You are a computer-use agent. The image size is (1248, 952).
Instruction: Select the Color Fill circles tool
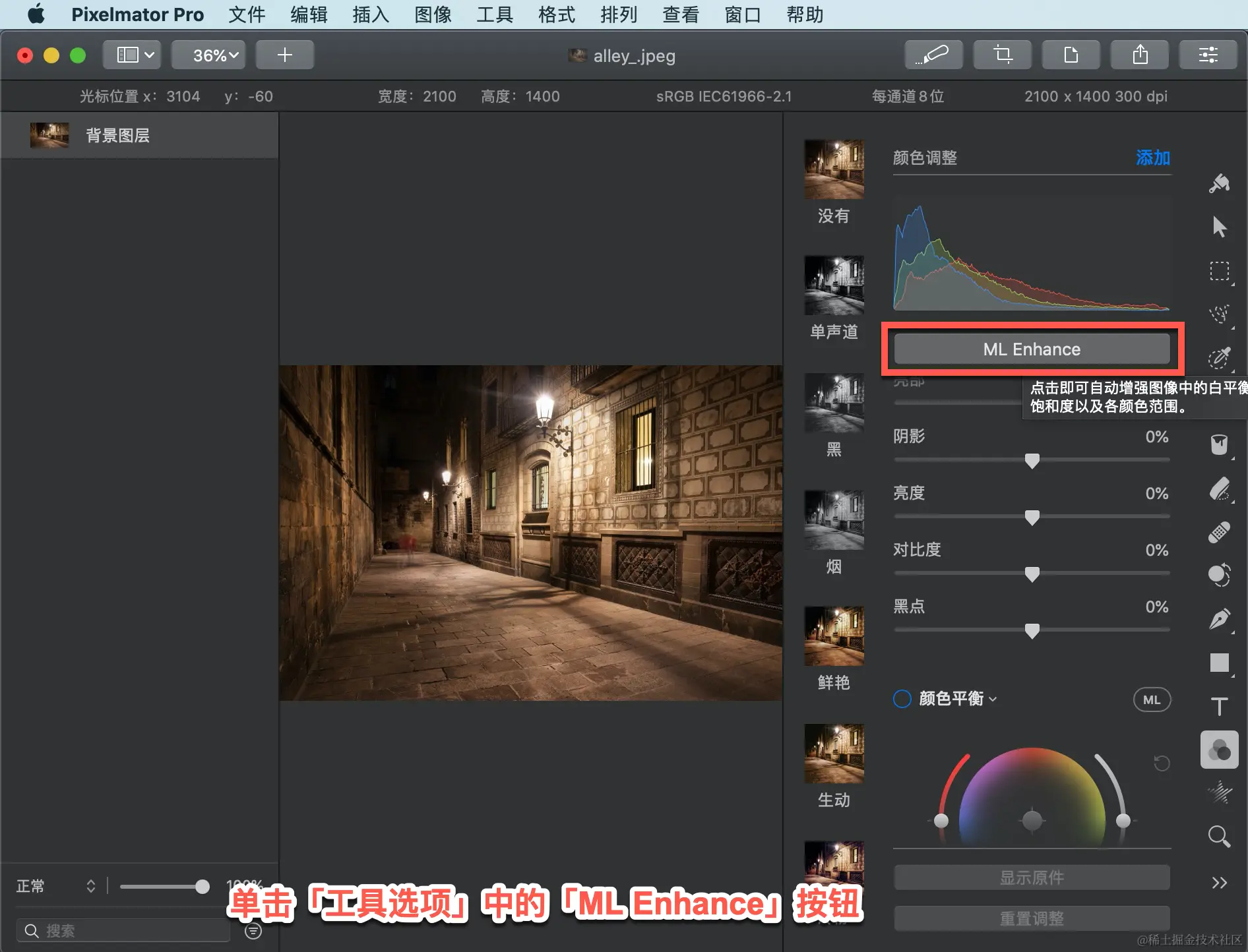click(1219, 575)
